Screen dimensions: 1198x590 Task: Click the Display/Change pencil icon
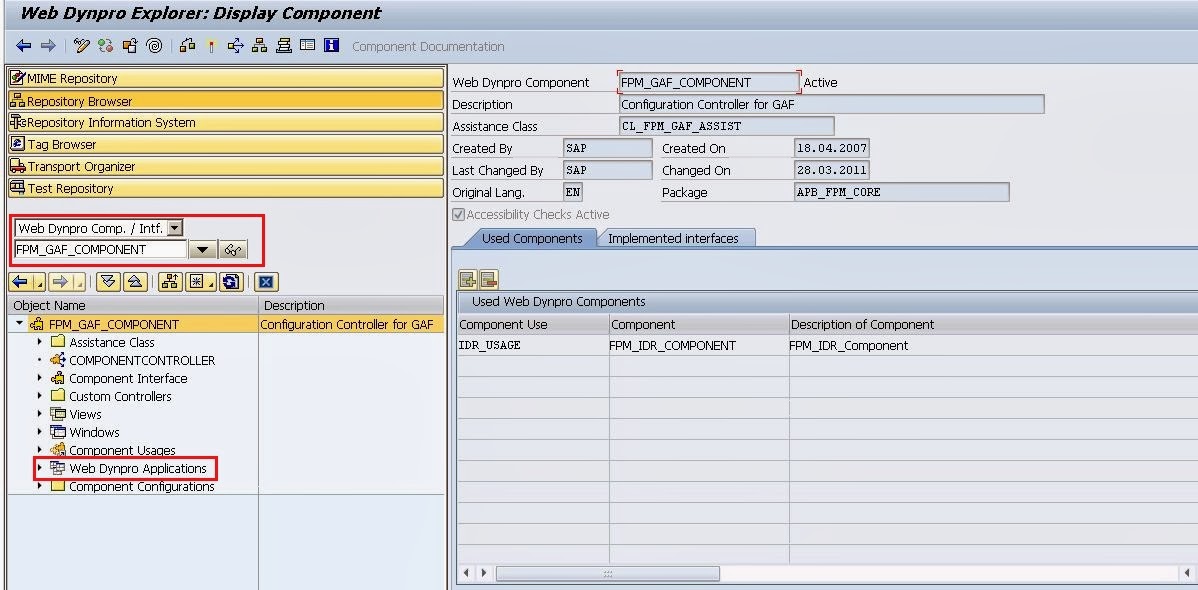click(x=81, y=46)
